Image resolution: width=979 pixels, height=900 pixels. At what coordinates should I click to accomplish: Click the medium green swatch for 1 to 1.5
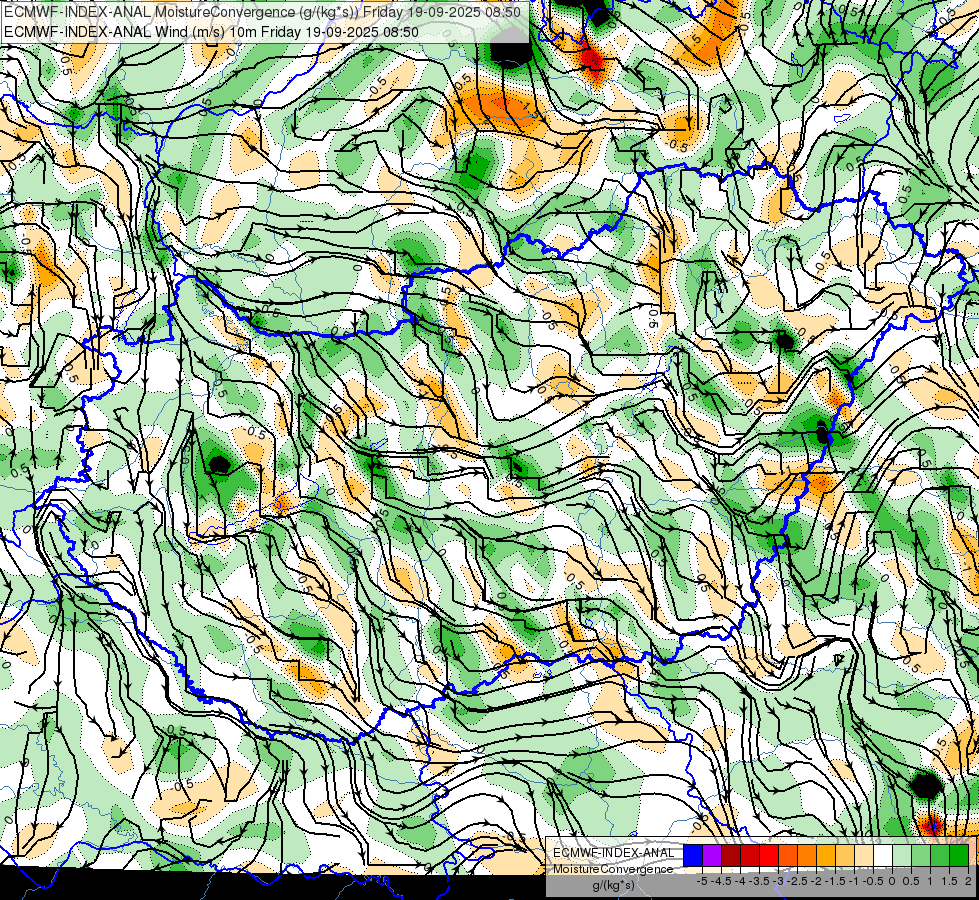pos(940,855)
